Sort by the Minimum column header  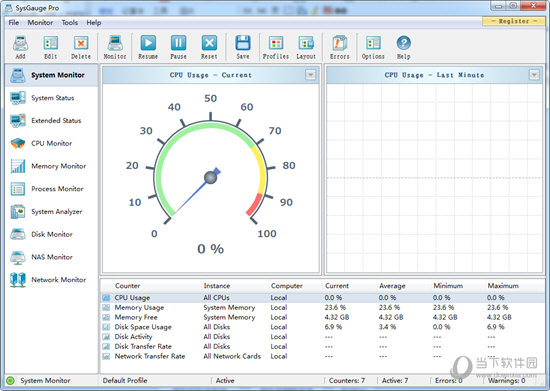pyautogui.click(x=448, y=286)
